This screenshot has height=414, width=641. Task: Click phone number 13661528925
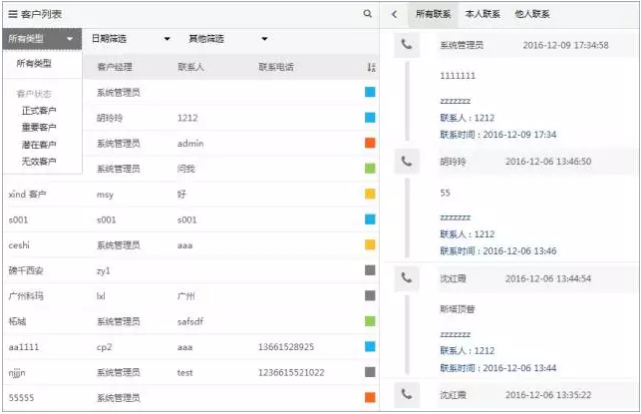point(286,347)
